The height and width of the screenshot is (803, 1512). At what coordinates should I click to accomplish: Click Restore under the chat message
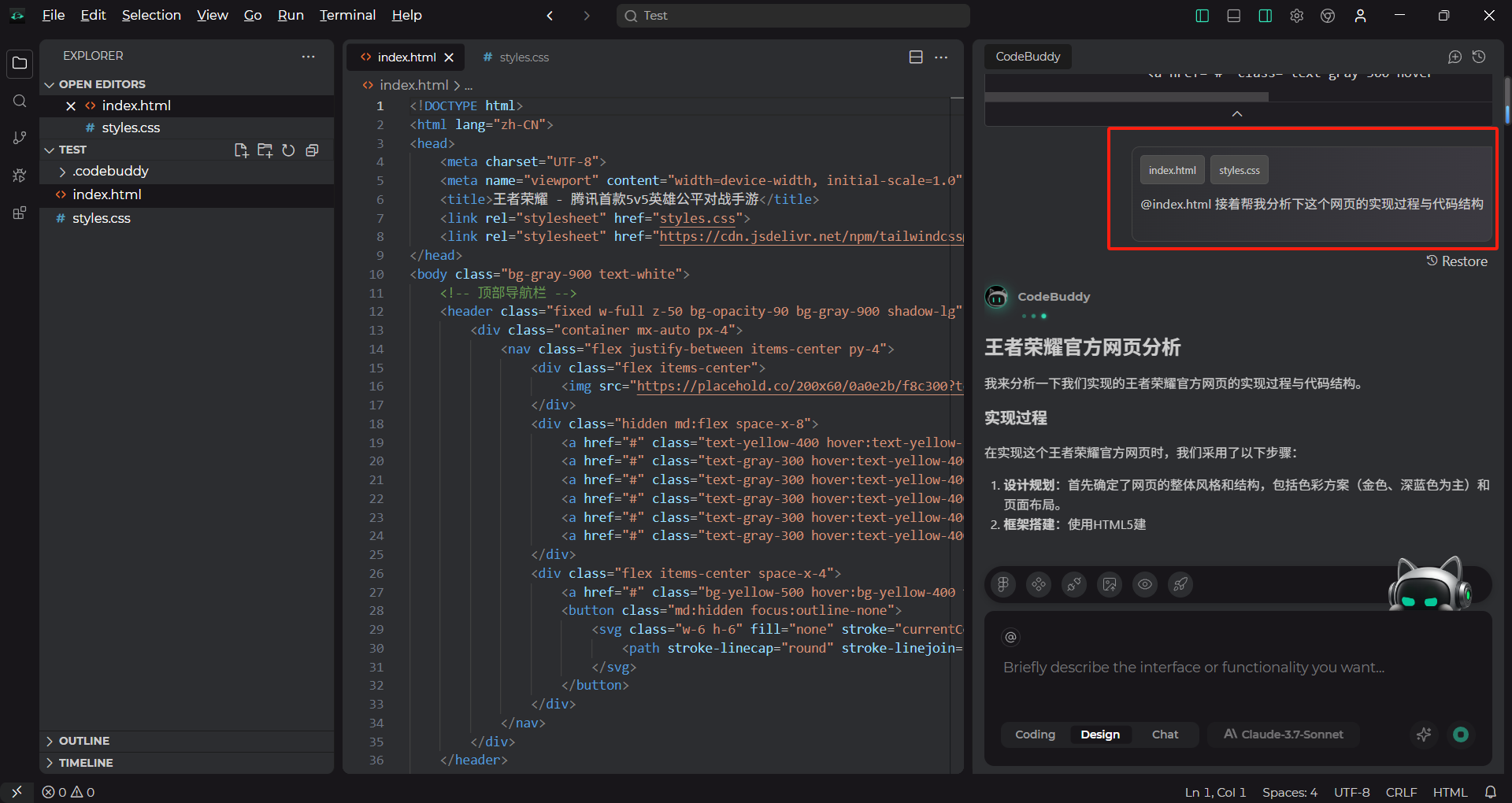(x=1457, y=261)
